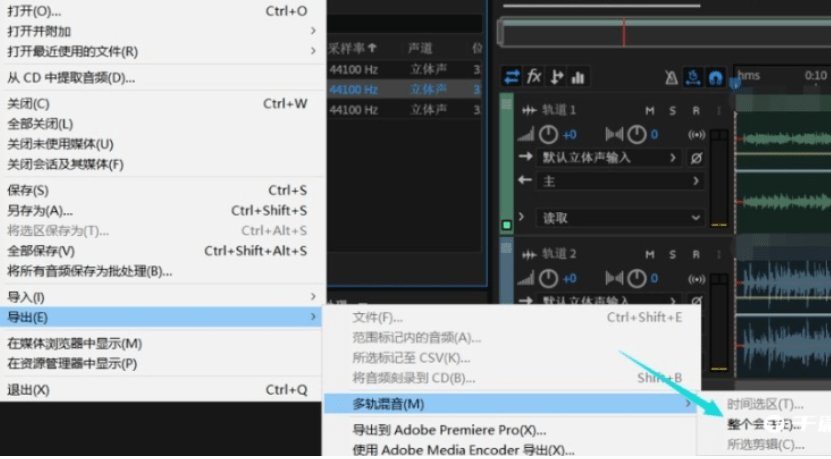
Task: Mute track 1 with the M button
Action: [x=650, y=111]
